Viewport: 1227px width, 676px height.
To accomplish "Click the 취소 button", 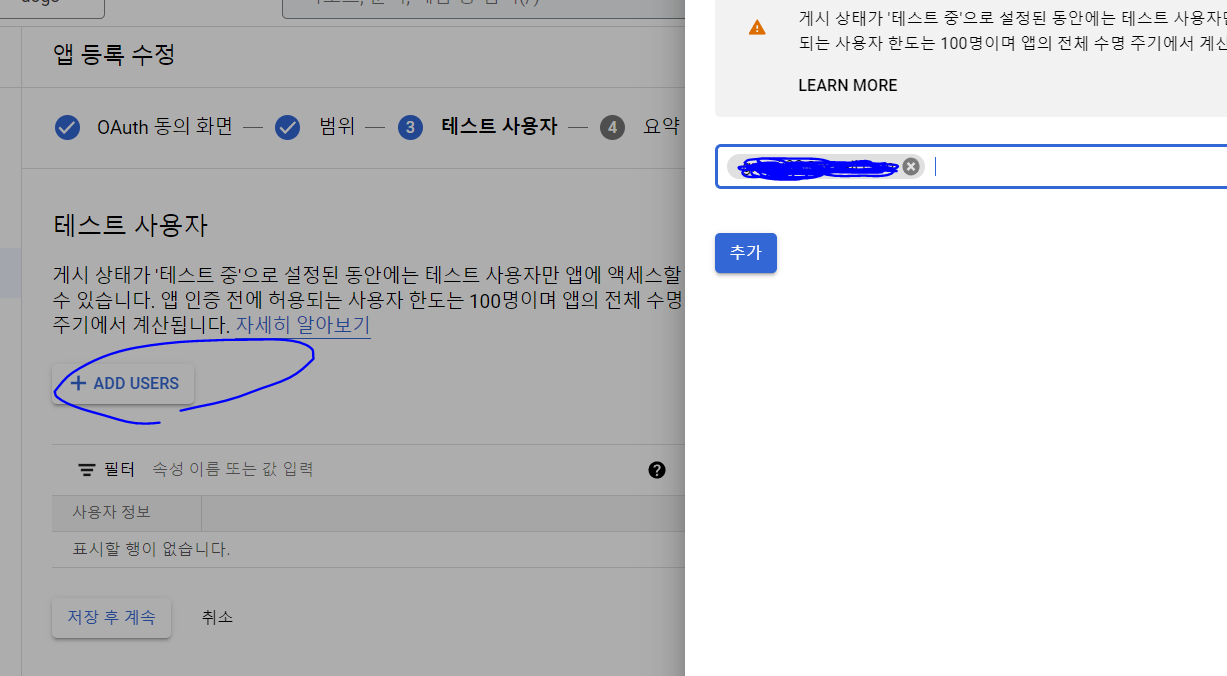I will [x=217, y=618].
